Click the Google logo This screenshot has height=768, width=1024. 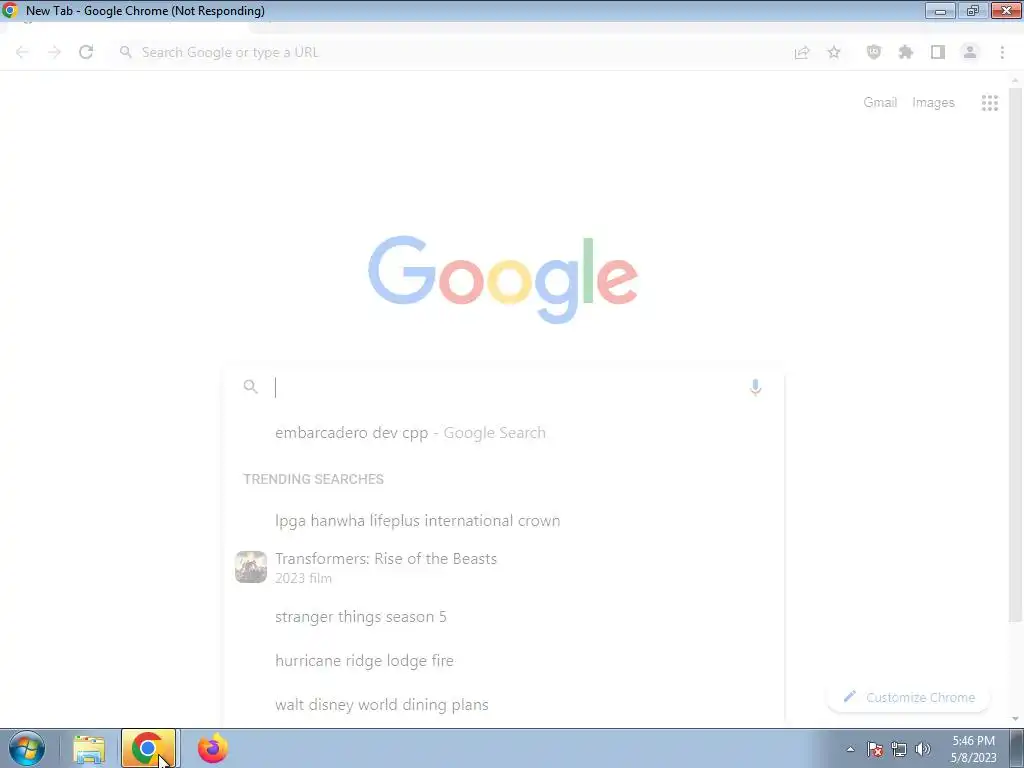(503, 280)
